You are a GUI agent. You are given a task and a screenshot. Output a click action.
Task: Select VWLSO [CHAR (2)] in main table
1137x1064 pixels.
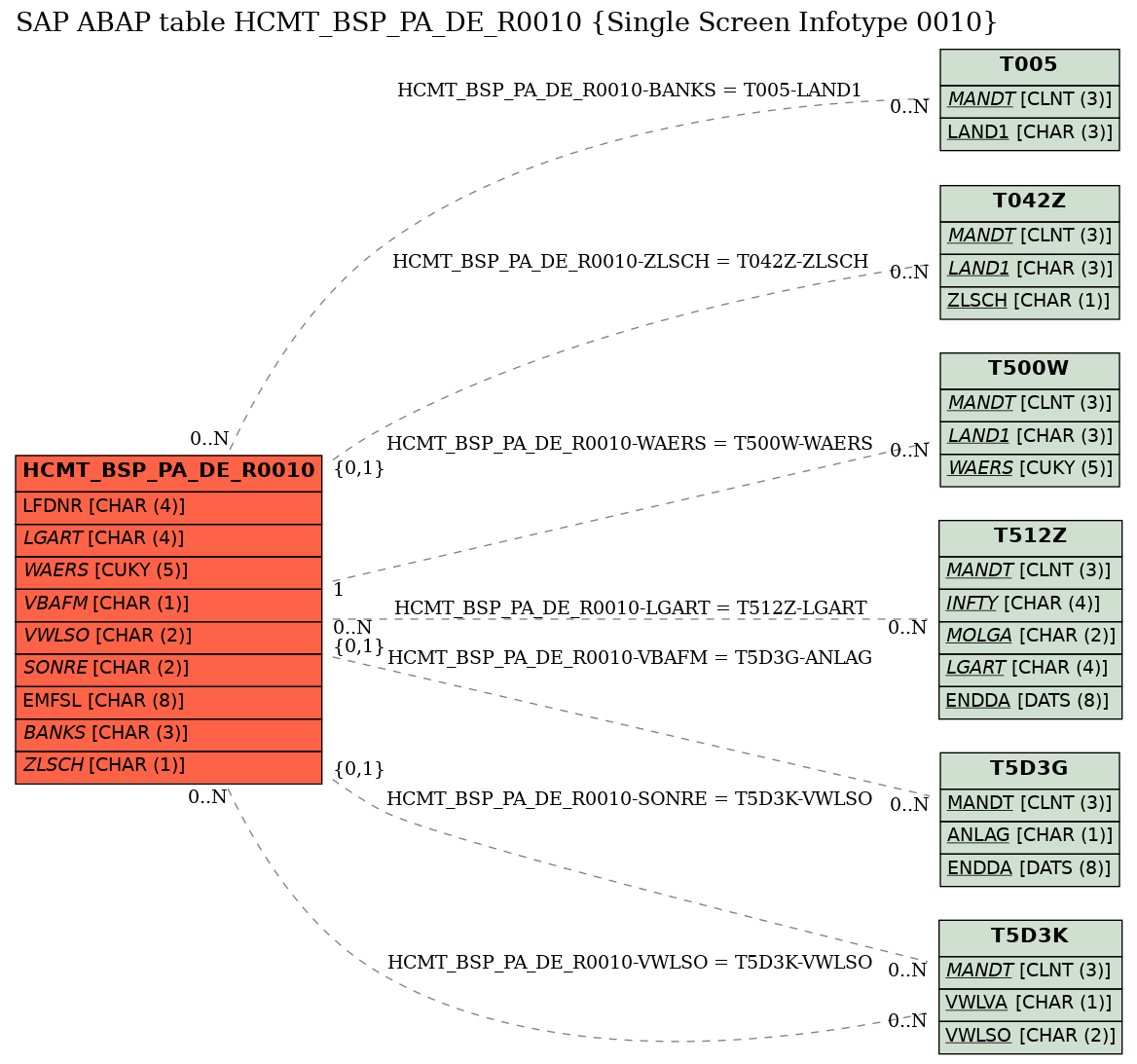click(x=168, y=637)
